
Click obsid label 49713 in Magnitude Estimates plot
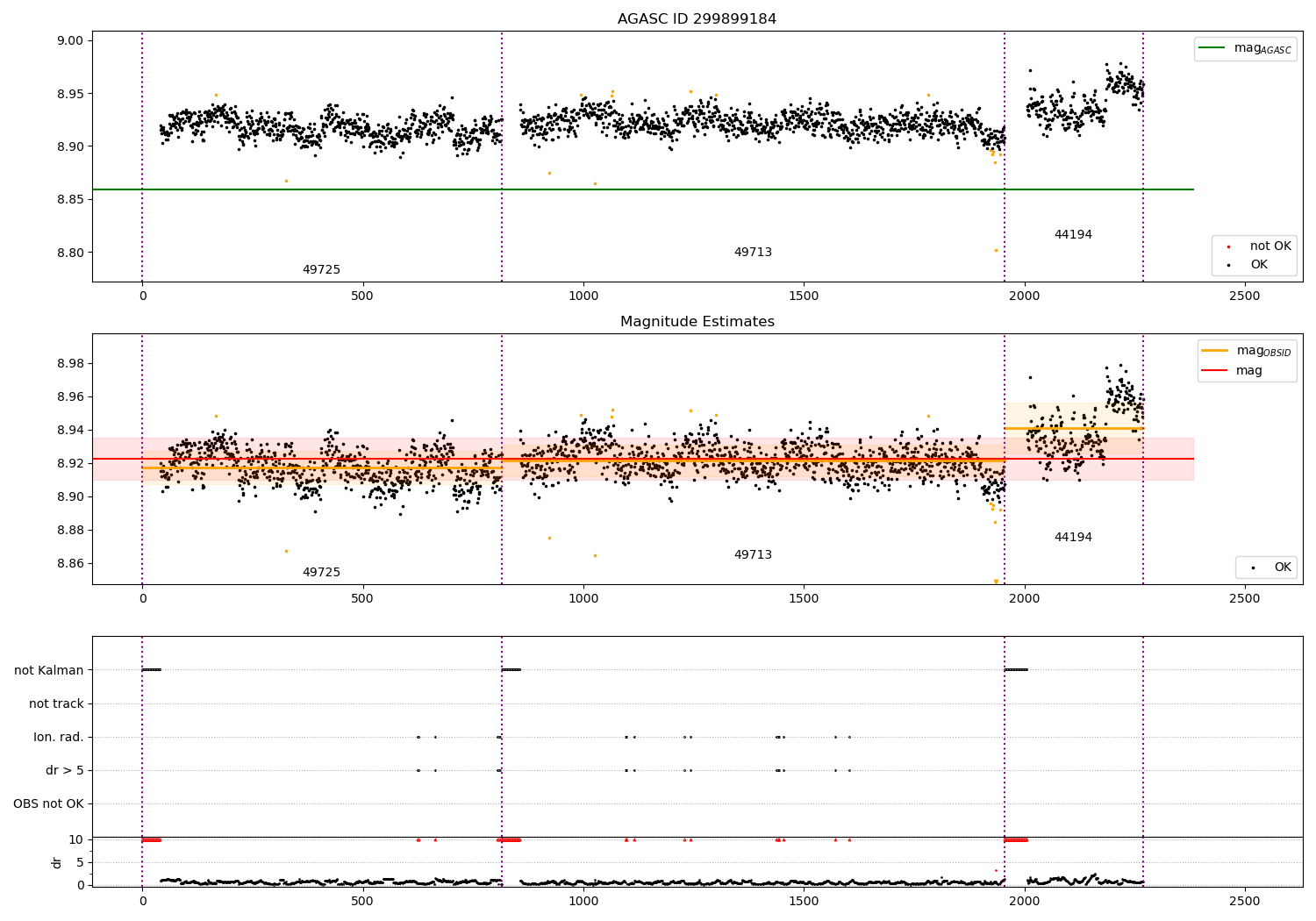[x=753, y=554]
